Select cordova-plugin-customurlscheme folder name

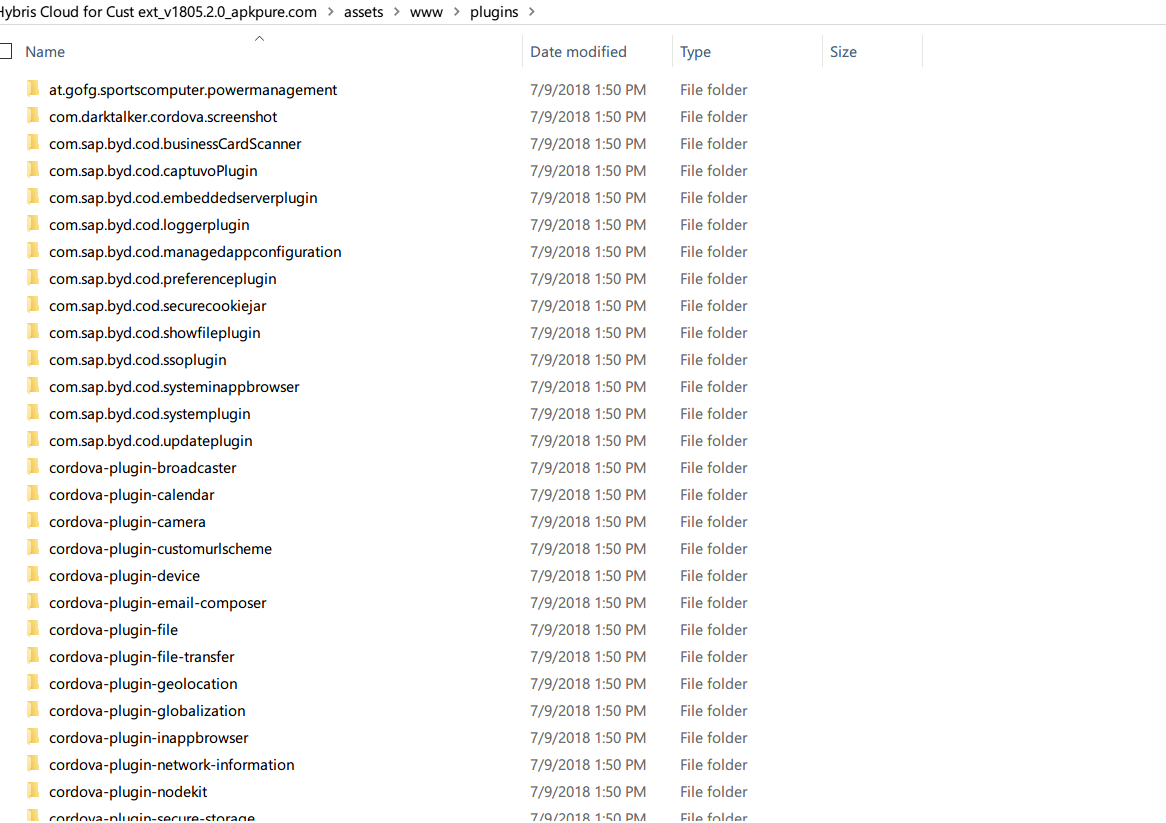(x=161, y=549)
